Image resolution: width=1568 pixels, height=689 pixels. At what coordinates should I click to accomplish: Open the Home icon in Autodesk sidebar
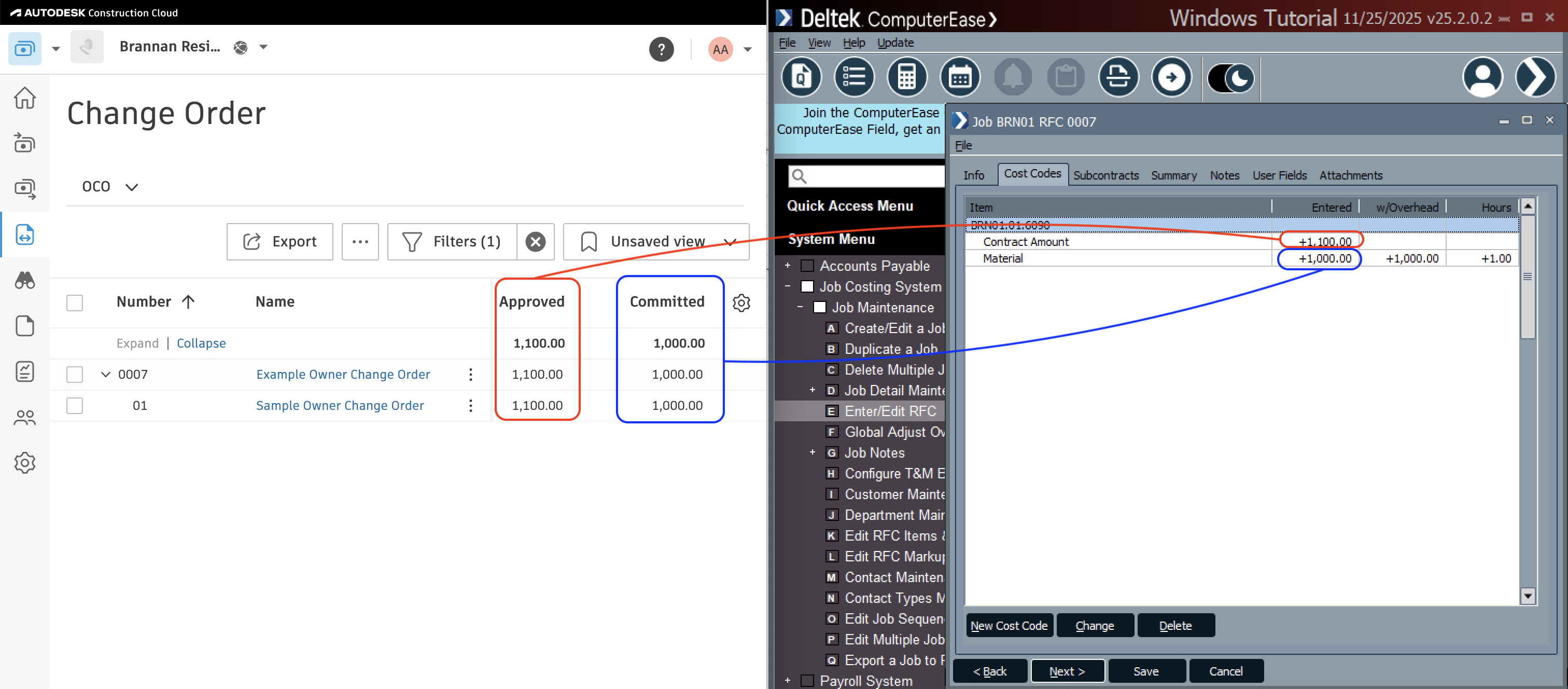[24, 98]
